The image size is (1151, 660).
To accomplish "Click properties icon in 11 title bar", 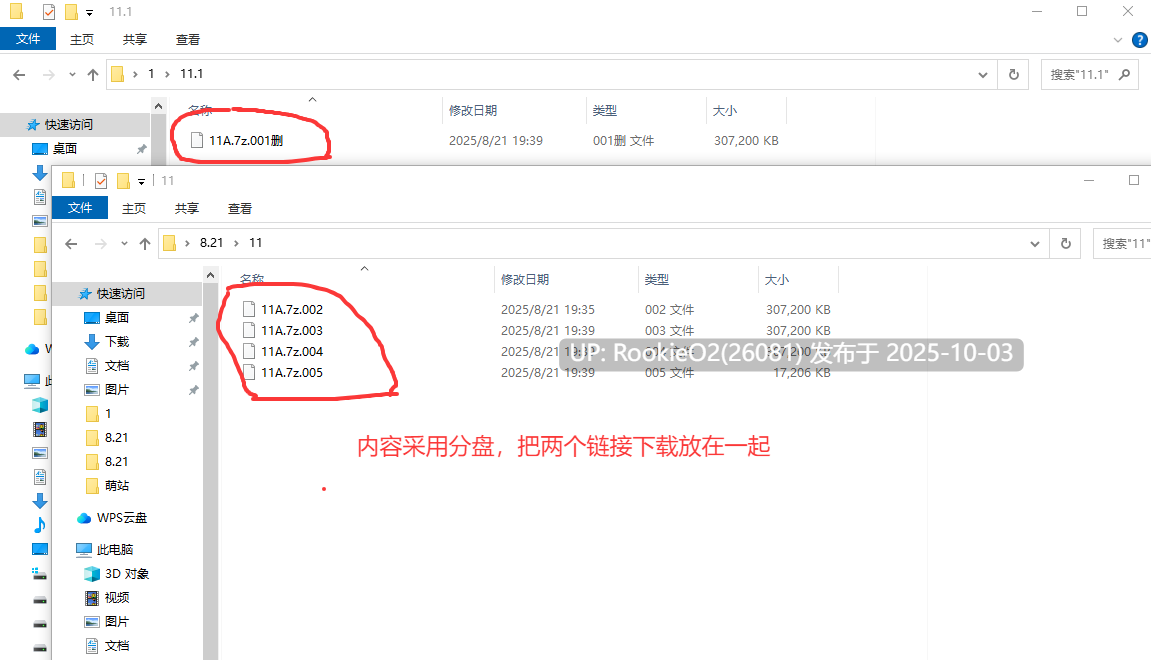I will click(101, 181).
